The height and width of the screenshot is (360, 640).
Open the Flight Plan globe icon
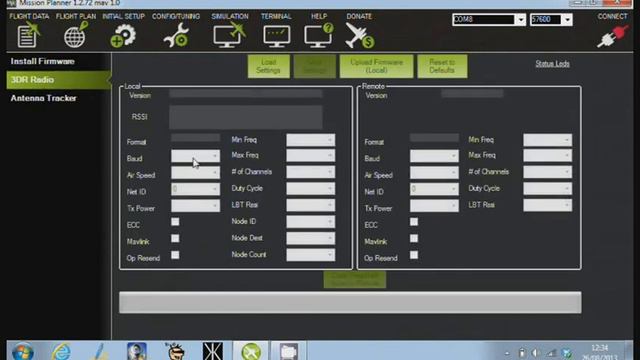coord(76,35)
